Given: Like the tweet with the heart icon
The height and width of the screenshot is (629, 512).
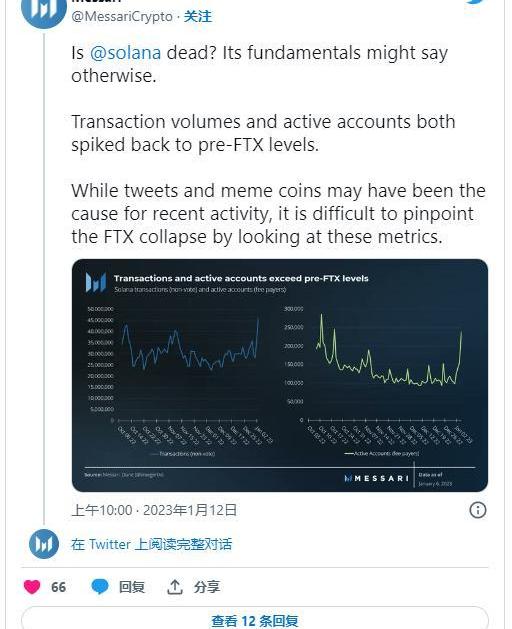Looking at the screenshot, I should point(32,587).
